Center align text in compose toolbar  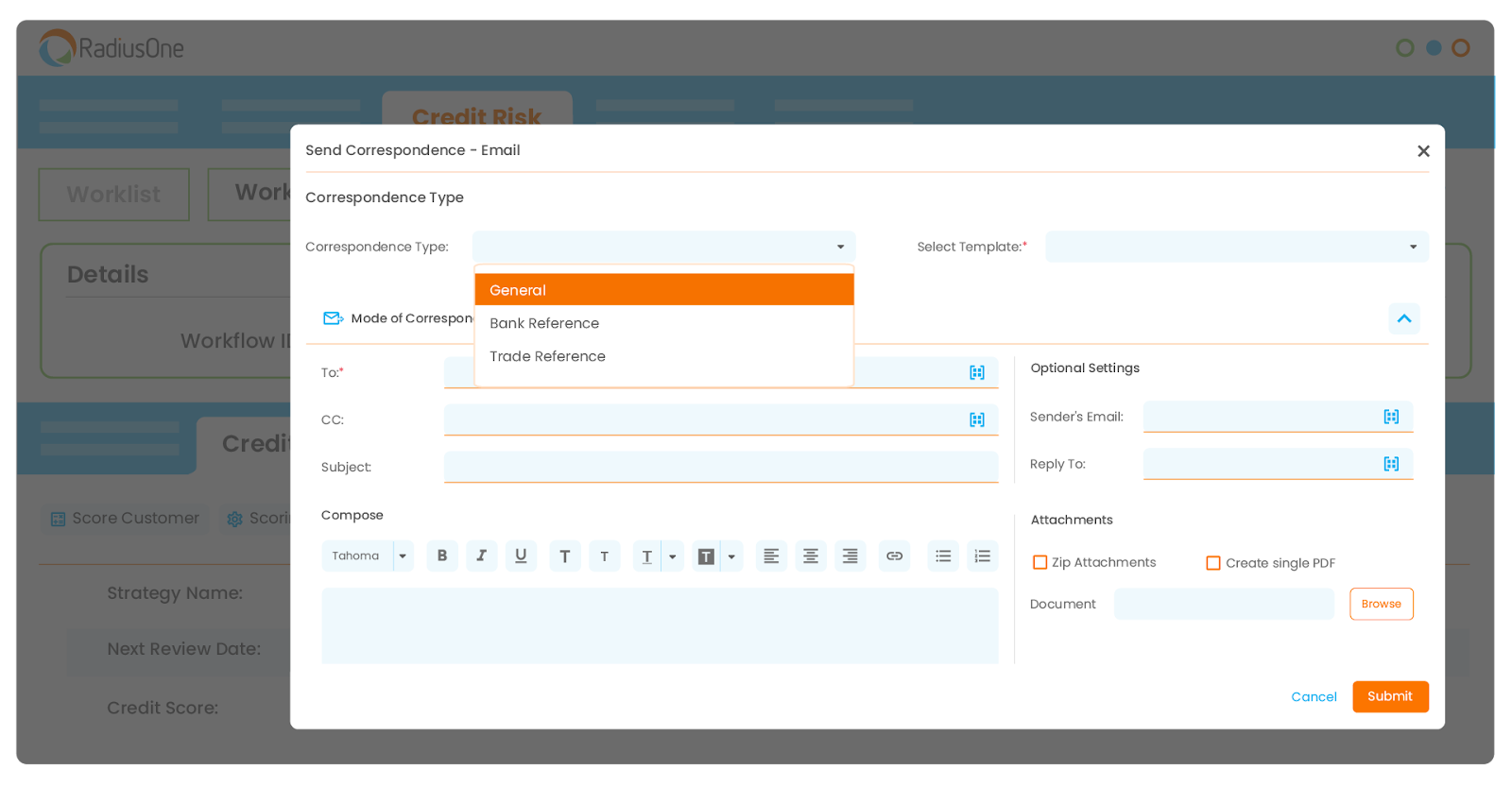pos(811,556)
